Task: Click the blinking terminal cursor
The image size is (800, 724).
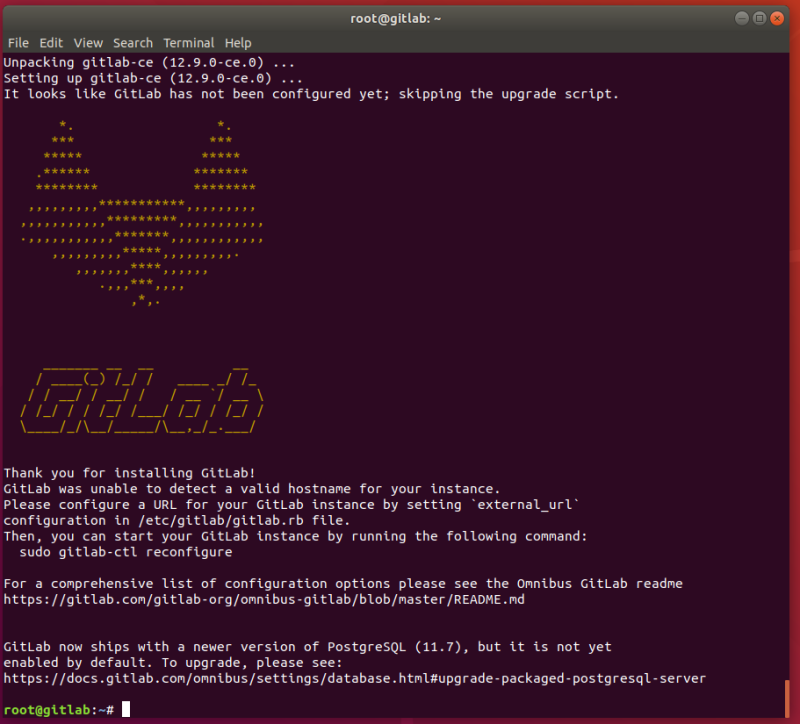Action: pyautogui.click(x=125, y=709)
